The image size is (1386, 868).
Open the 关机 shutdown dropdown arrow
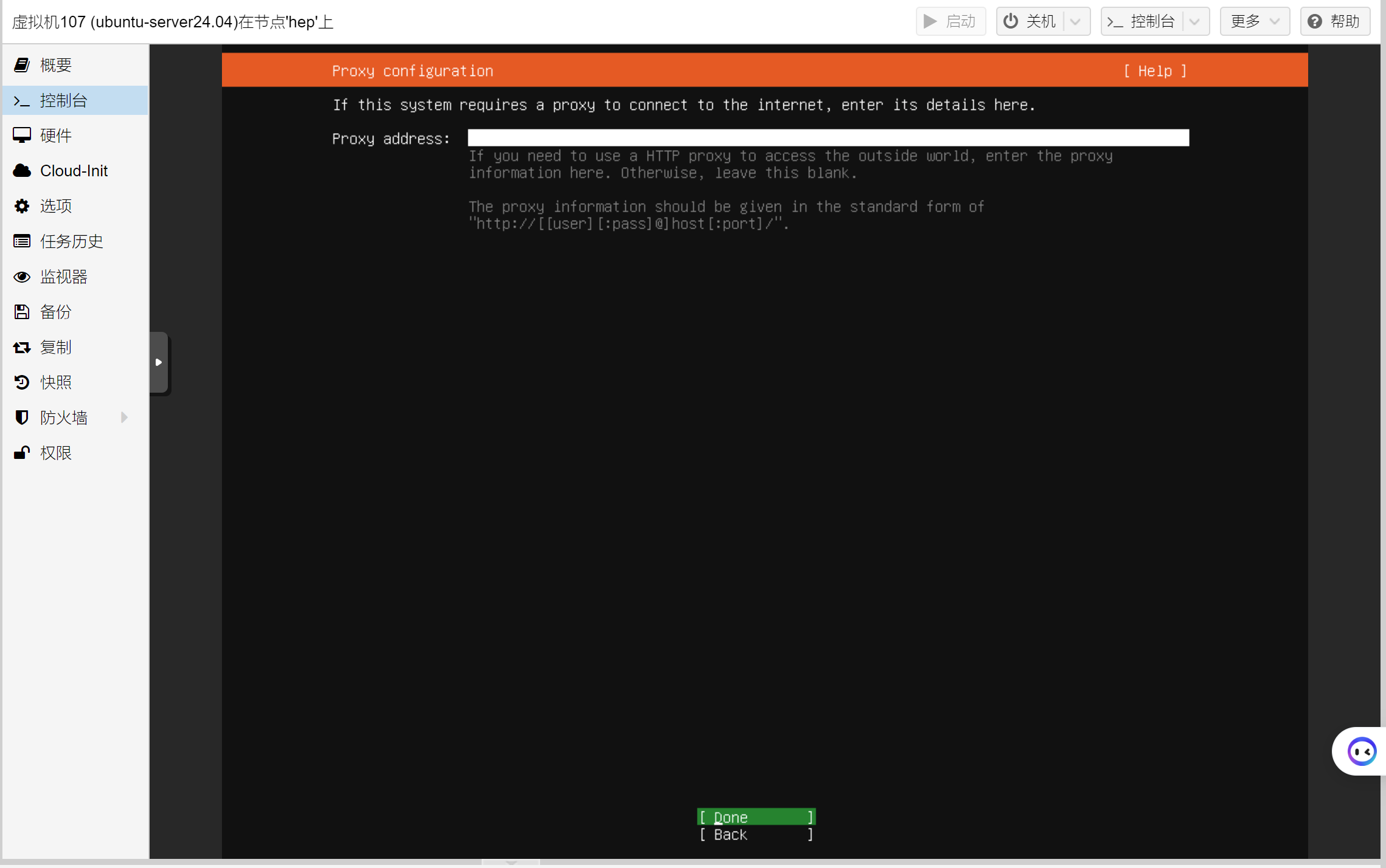(1075, 22)
